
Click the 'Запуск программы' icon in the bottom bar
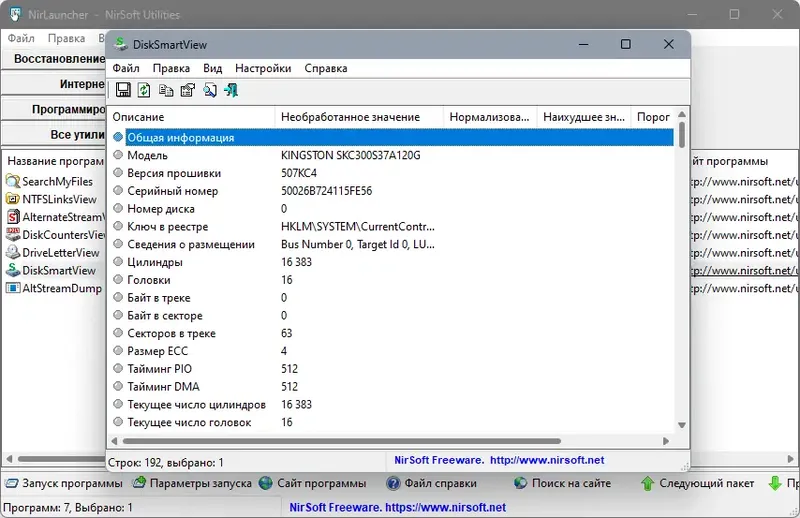coord(11,483)
